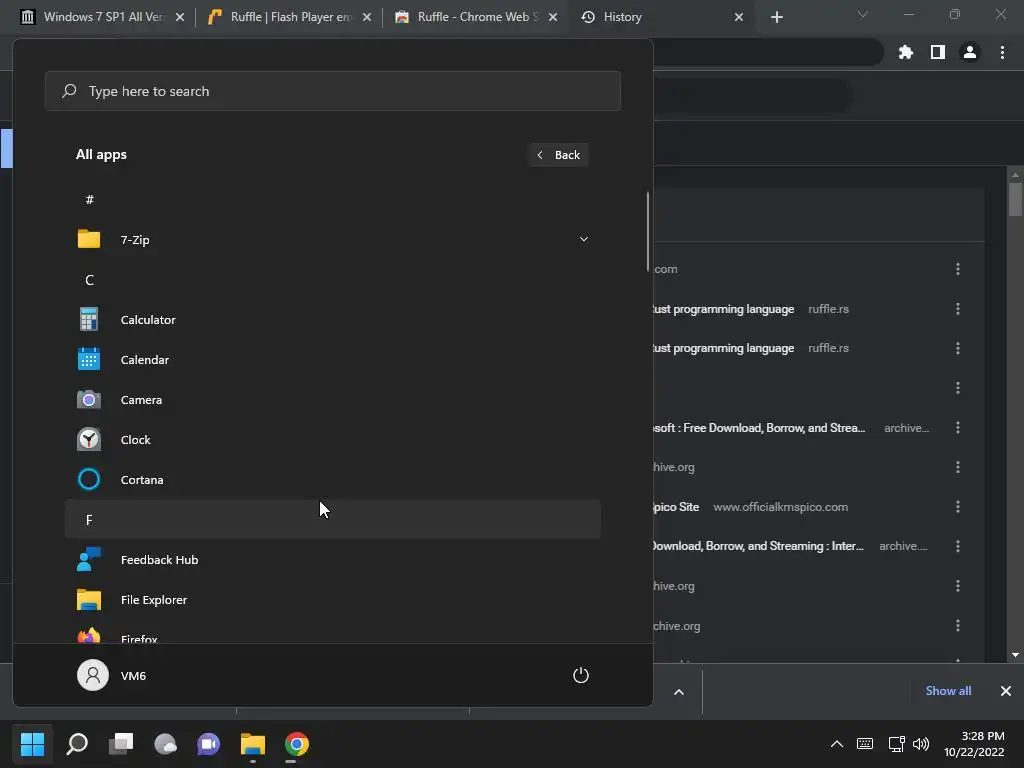Open Feedback Hub
This screenshot has height=768, width=1024.
pos(332,560)
